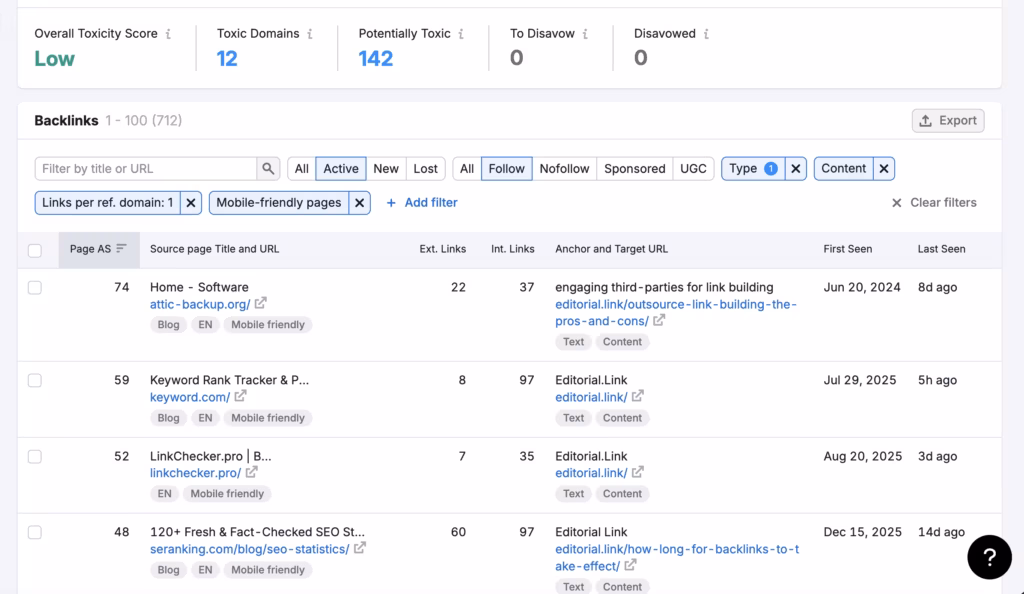
Task: Select the checkbox beside the attic-backup.org row
Action: (x=35, y=287)
